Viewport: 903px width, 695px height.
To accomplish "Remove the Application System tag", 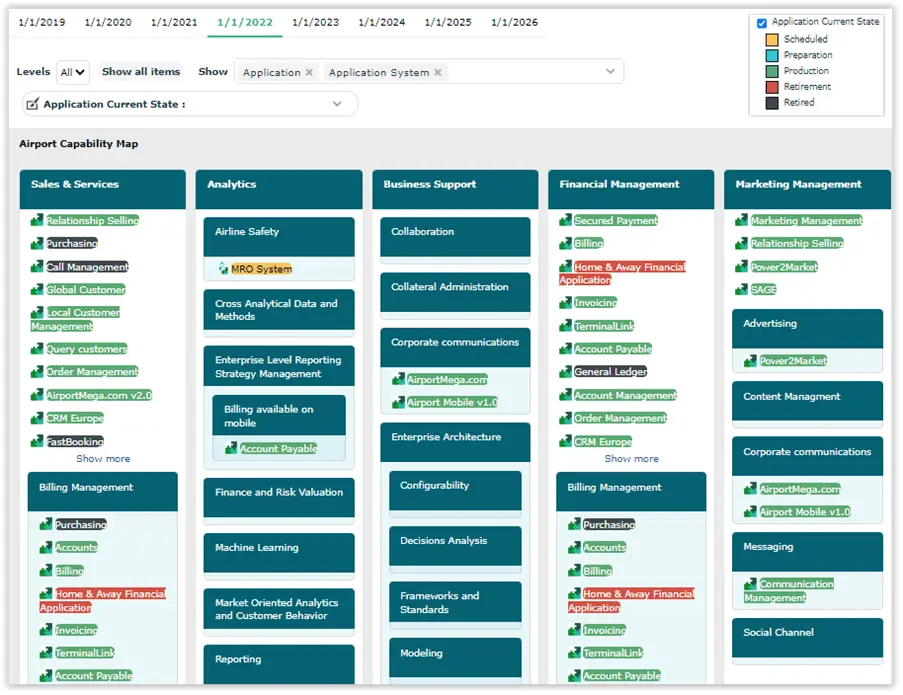I will coord(438,72).
